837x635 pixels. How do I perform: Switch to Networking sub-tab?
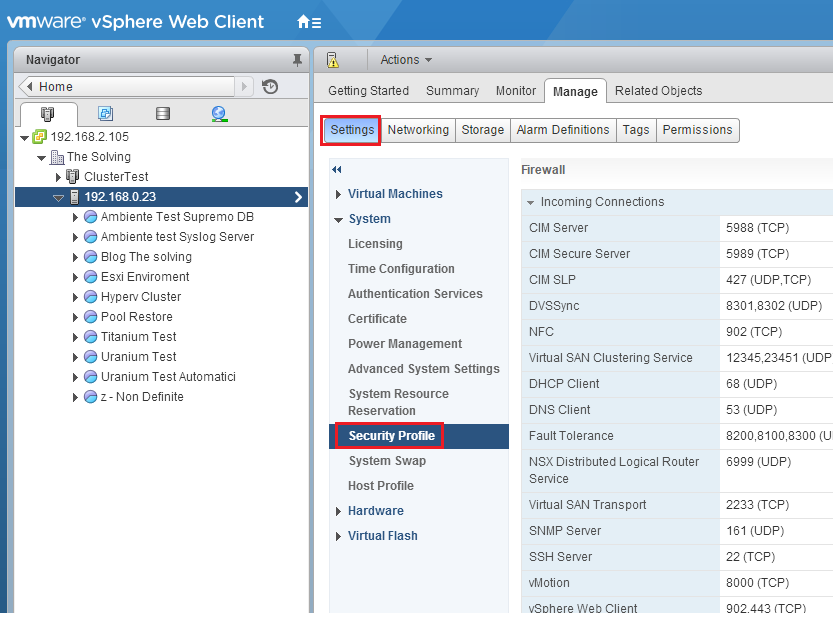(418, 130)
